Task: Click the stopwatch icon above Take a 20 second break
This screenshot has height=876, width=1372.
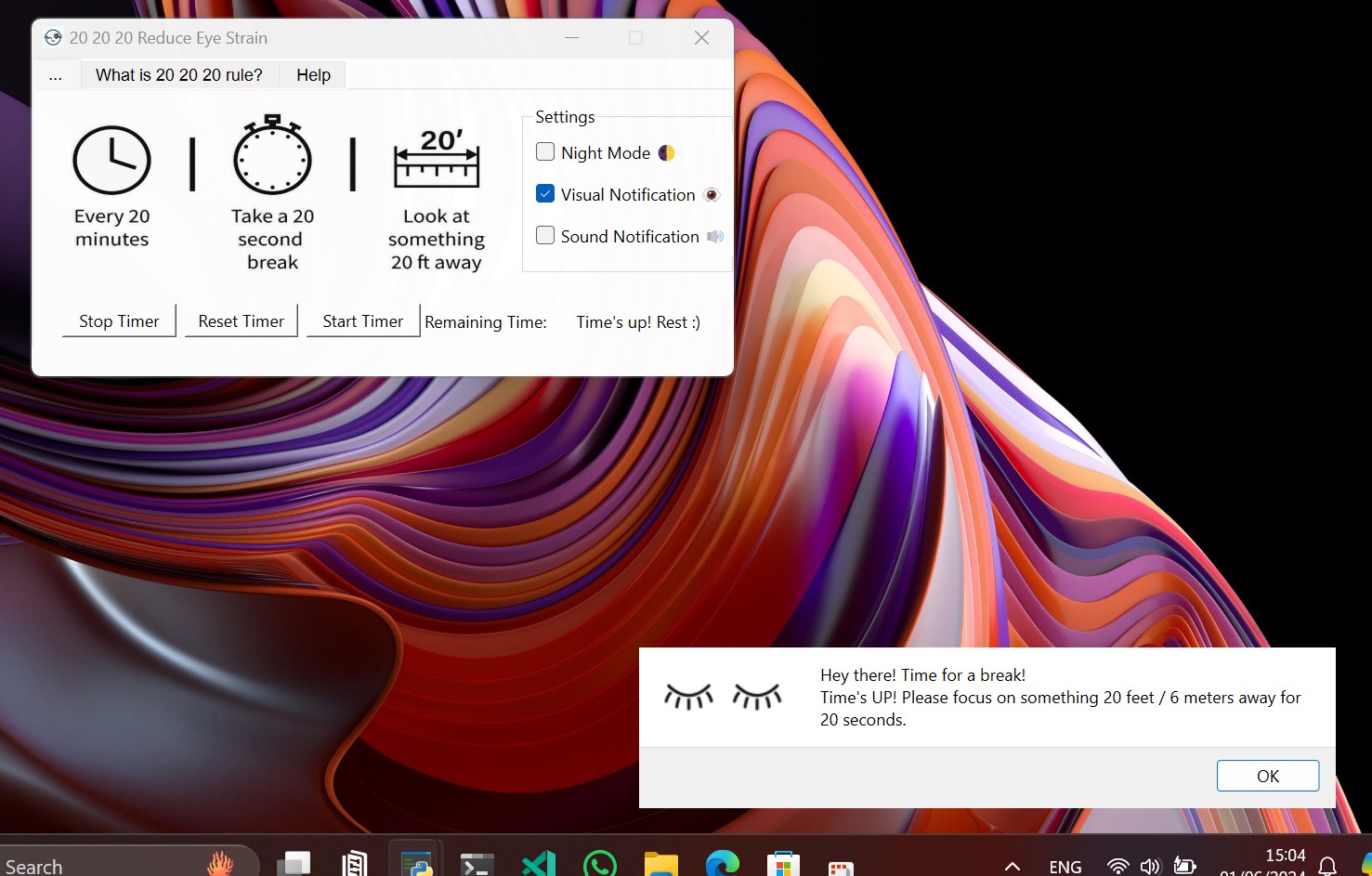Action: pyautogui.click(x=271, y=156)
